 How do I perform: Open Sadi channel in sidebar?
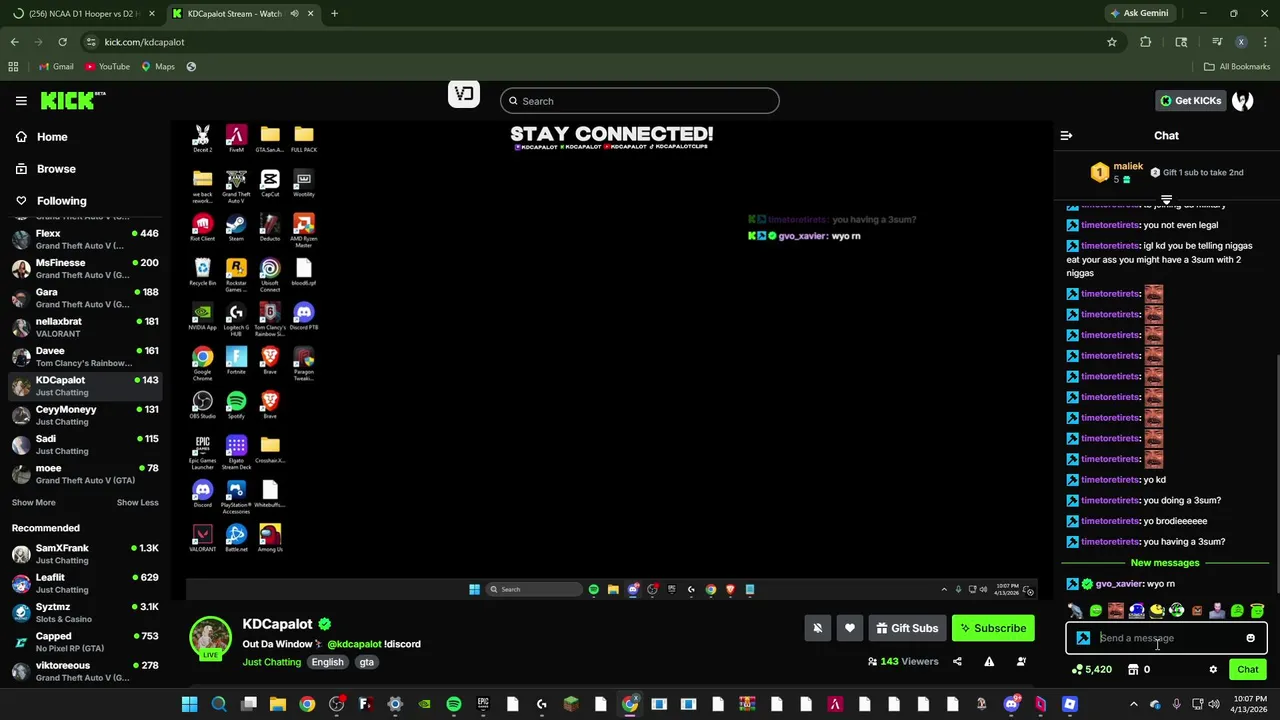[x=85, y=444]
